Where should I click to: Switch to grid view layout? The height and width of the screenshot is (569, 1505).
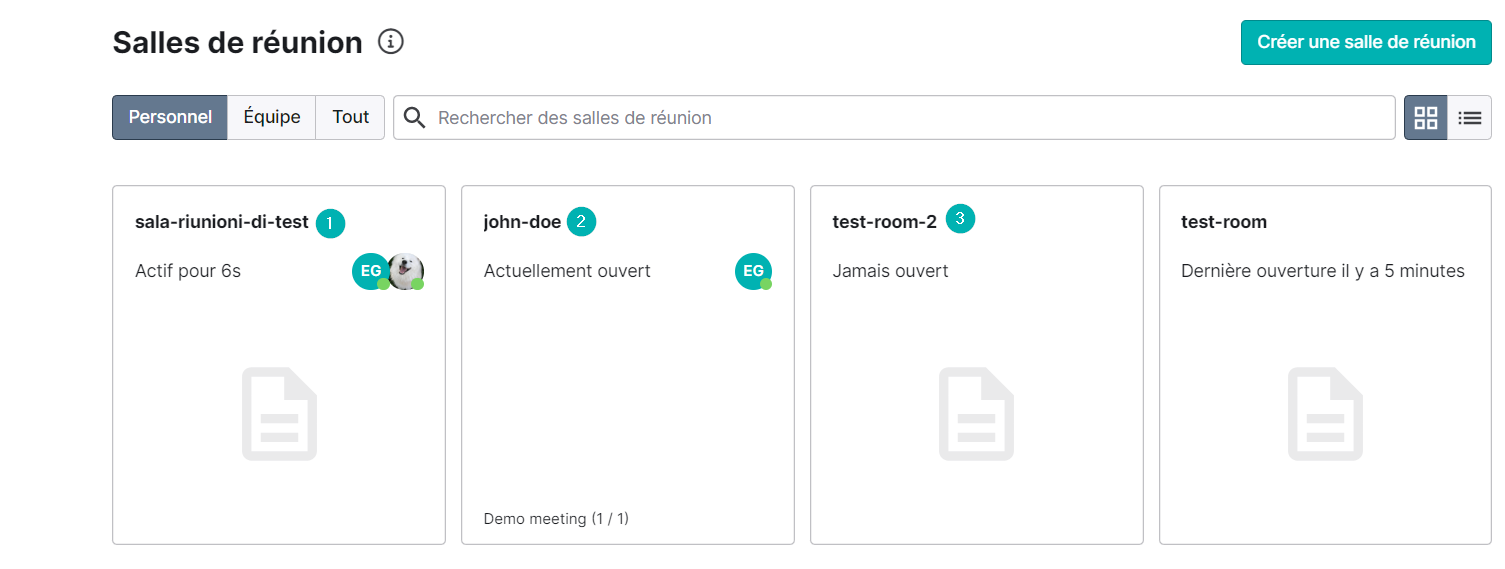(x=1426, y=117)
